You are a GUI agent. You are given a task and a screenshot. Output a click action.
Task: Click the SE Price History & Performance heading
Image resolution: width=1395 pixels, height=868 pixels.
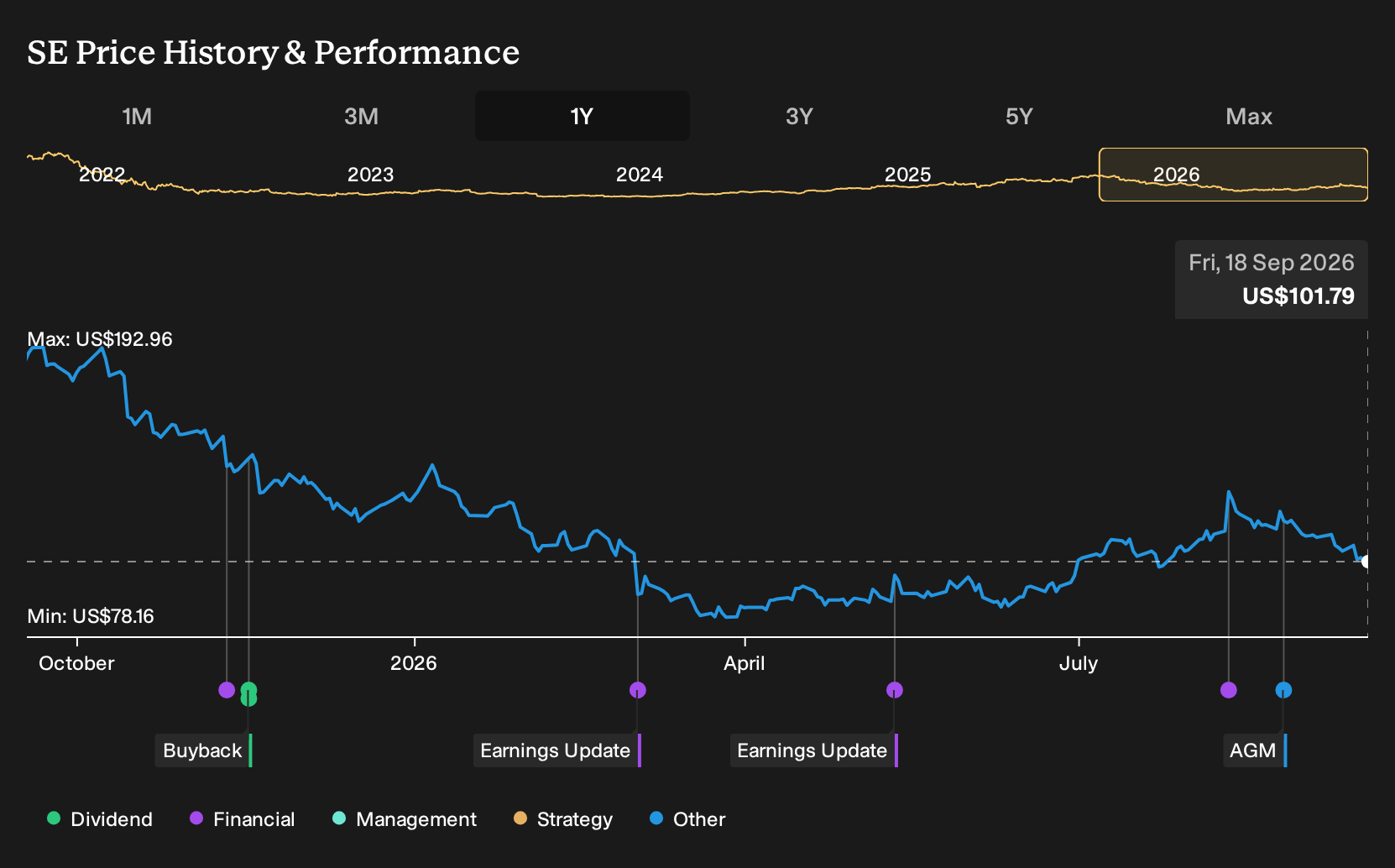coord(274,52)
